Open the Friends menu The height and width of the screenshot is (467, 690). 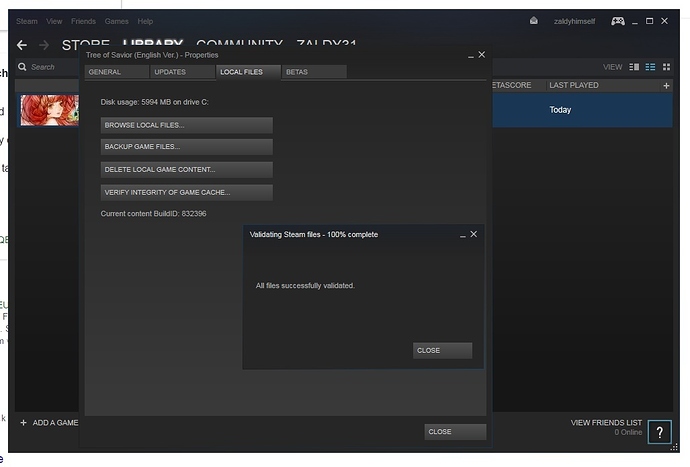pos(83,21)
